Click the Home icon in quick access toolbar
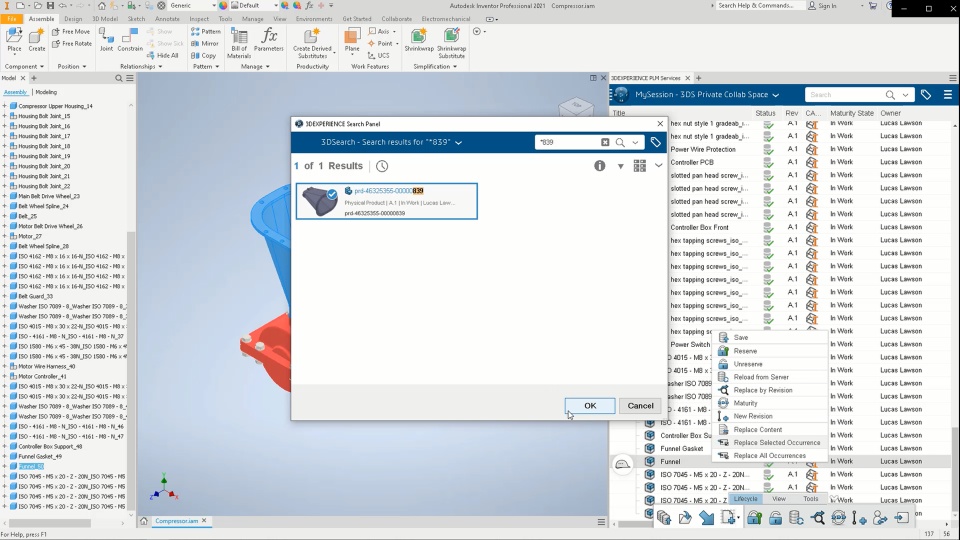The height and width of the screenshot is (540, 960). [x=102, y=6]
